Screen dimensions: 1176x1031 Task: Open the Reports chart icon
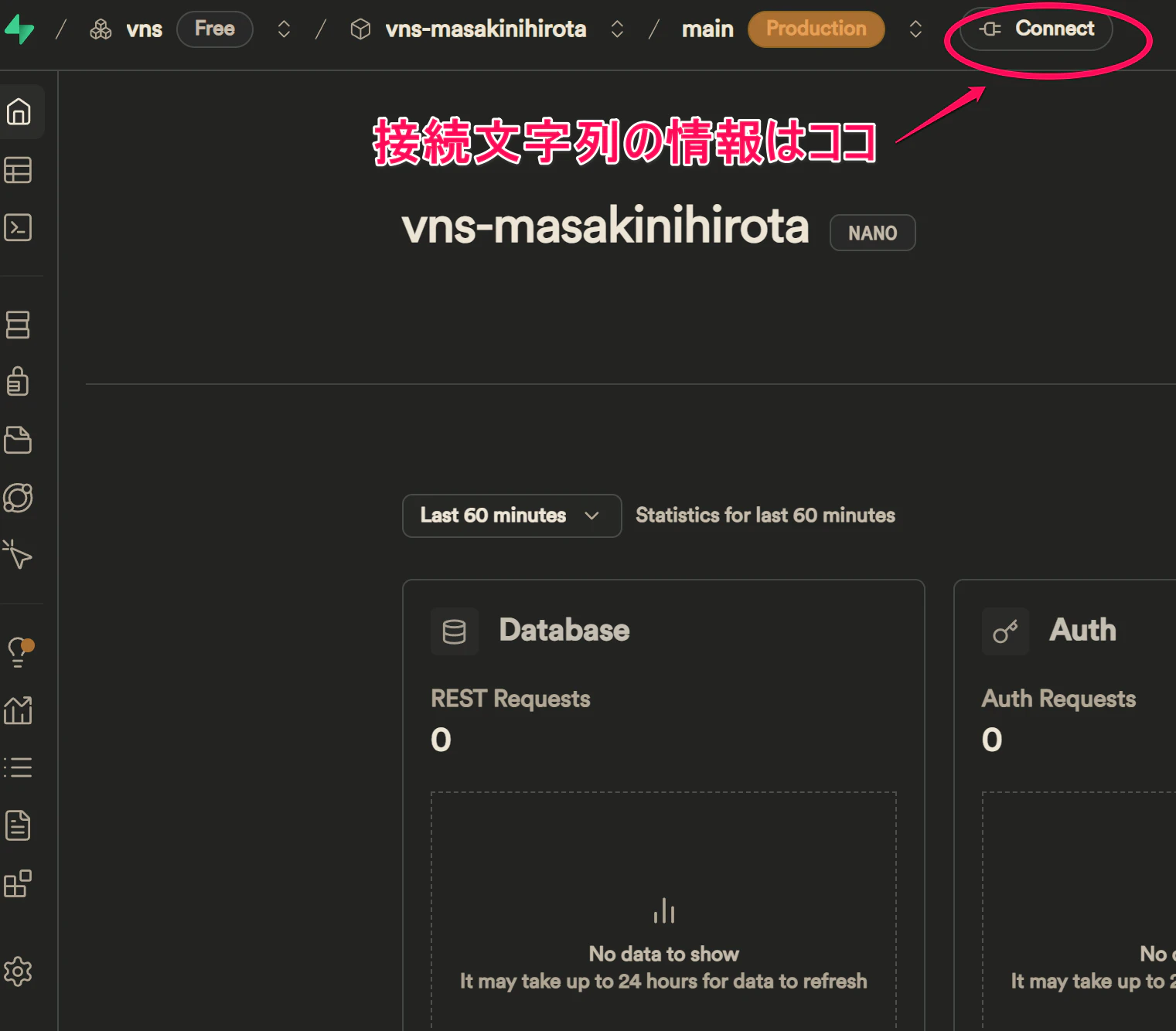pos(18,709)
